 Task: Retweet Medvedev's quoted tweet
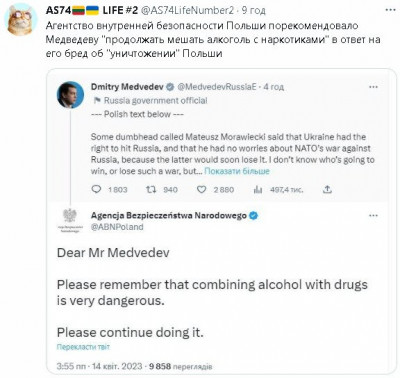[x=151, y=189]
